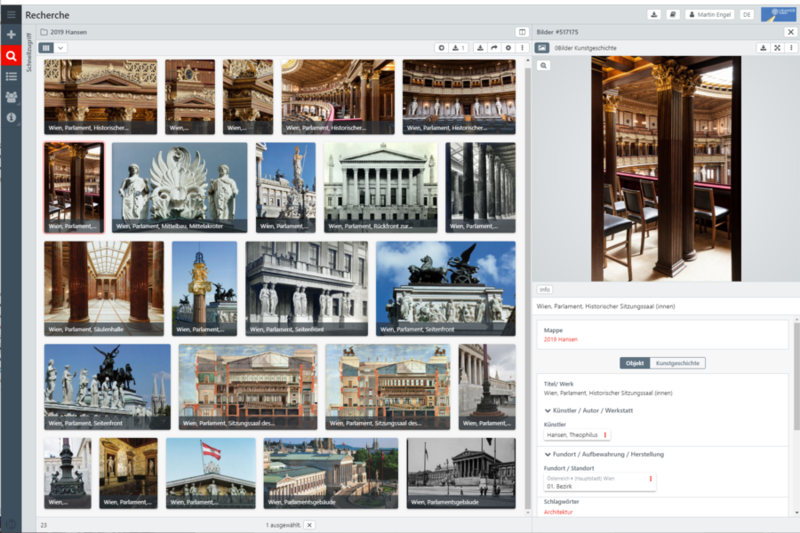Click the download icon in the top header
The image size is (800, 533).
pyautogui.click(x=654, y=15)
